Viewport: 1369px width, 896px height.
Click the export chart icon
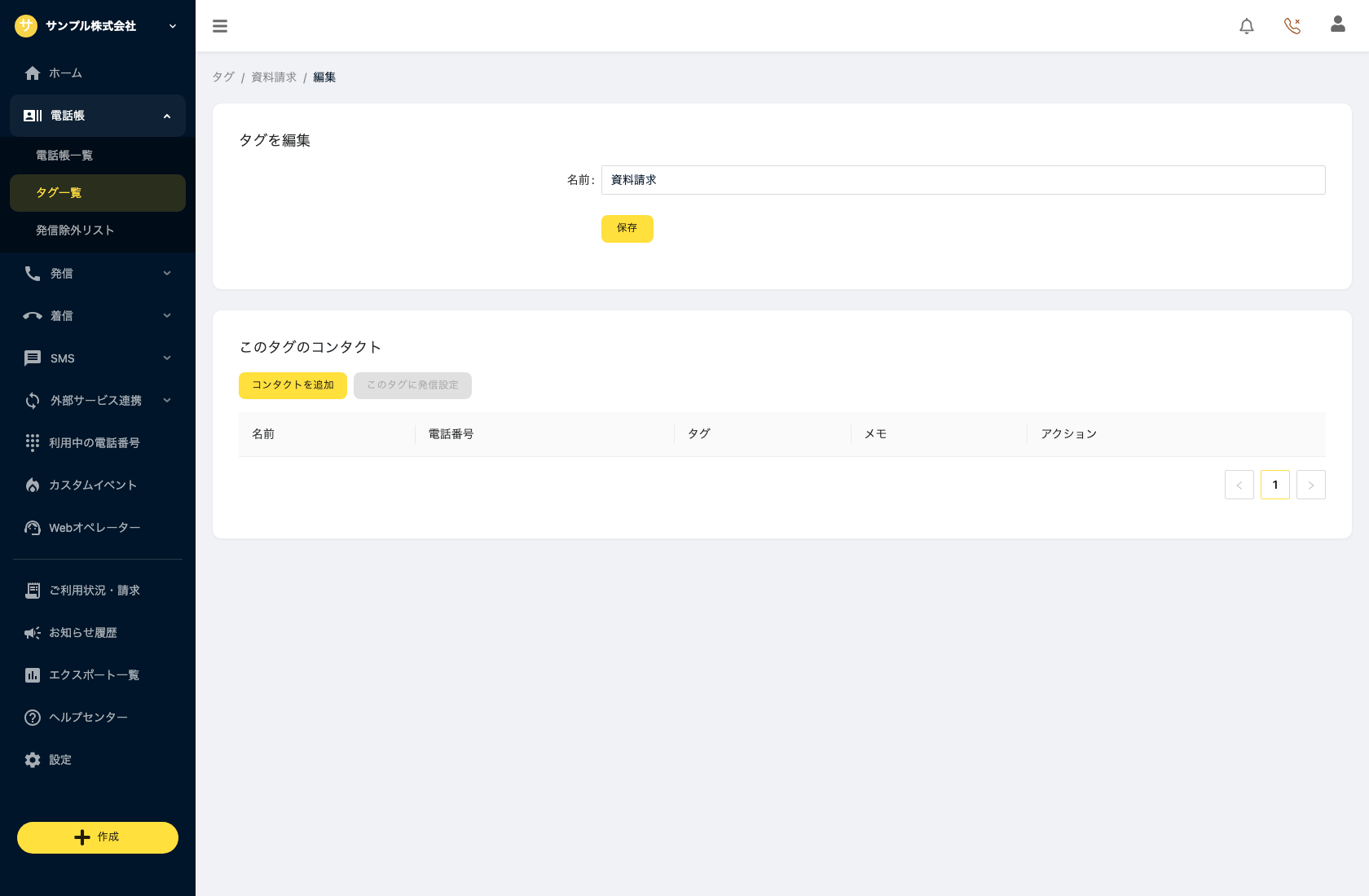tap(33, 675)
